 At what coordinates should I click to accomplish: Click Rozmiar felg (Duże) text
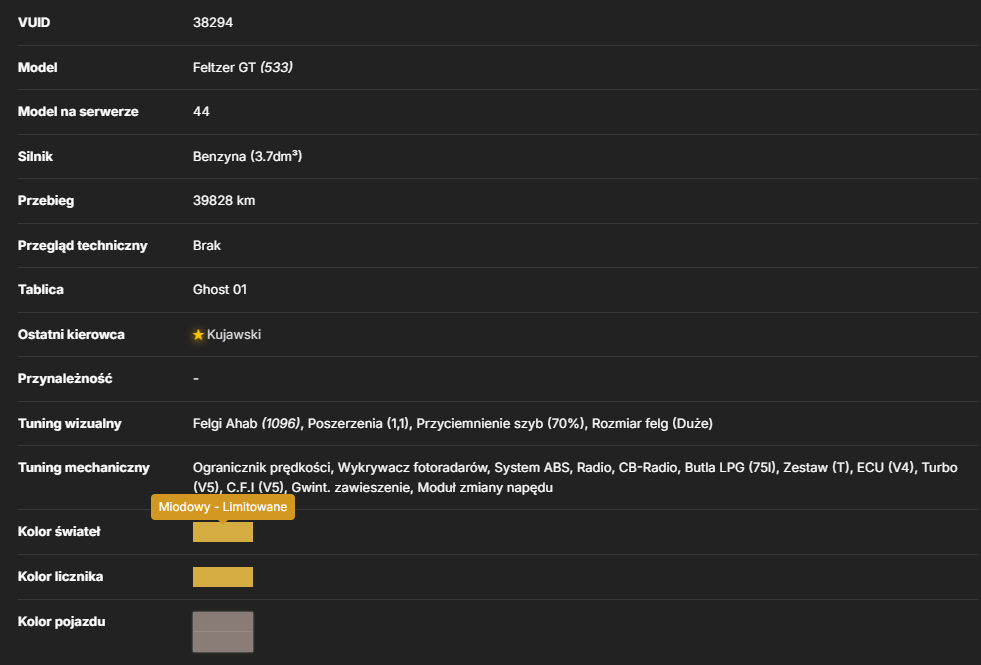pyautogui.click(x=652, y=424)
